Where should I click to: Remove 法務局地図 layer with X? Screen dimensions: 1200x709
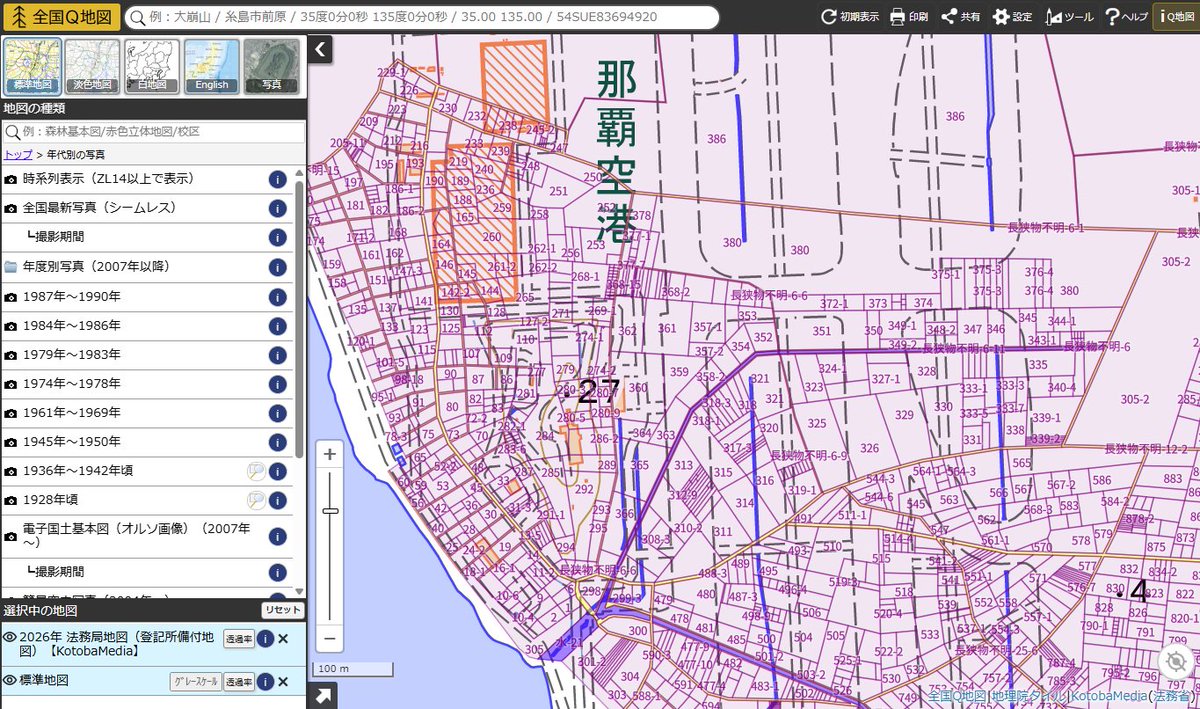283,639
